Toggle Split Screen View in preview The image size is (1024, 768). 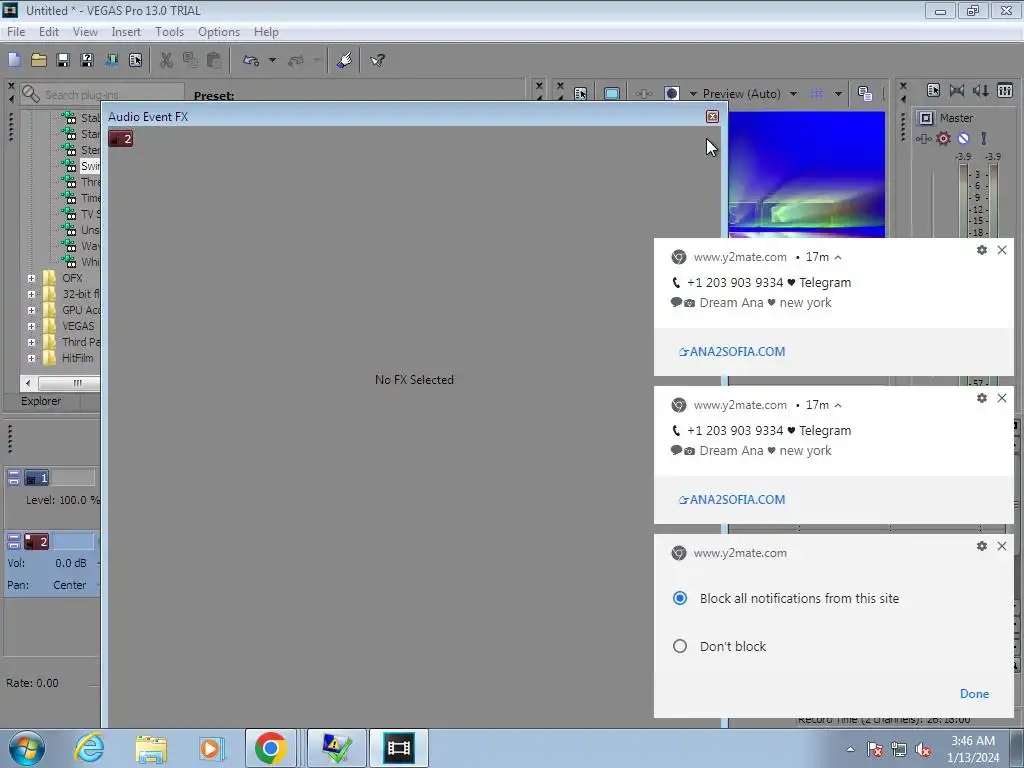[672, 93]
